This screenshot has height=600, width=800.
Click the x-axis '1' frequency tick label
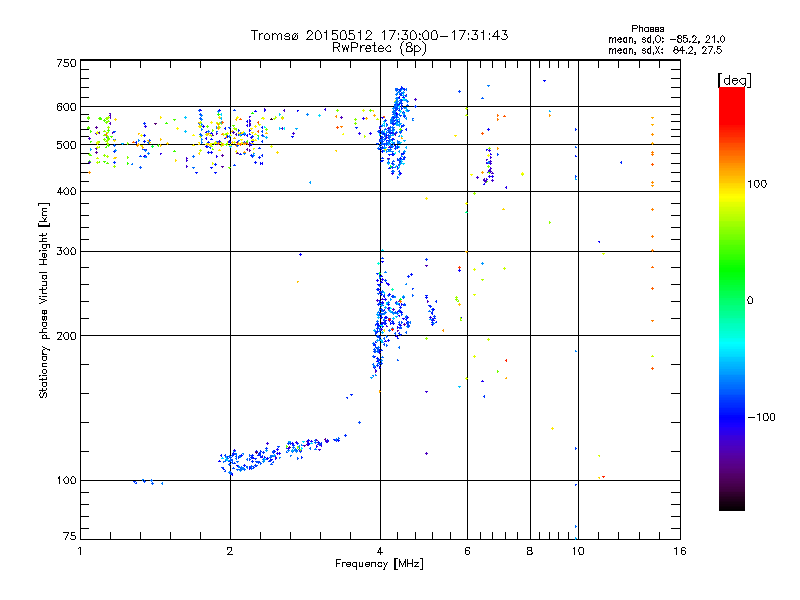80,551
